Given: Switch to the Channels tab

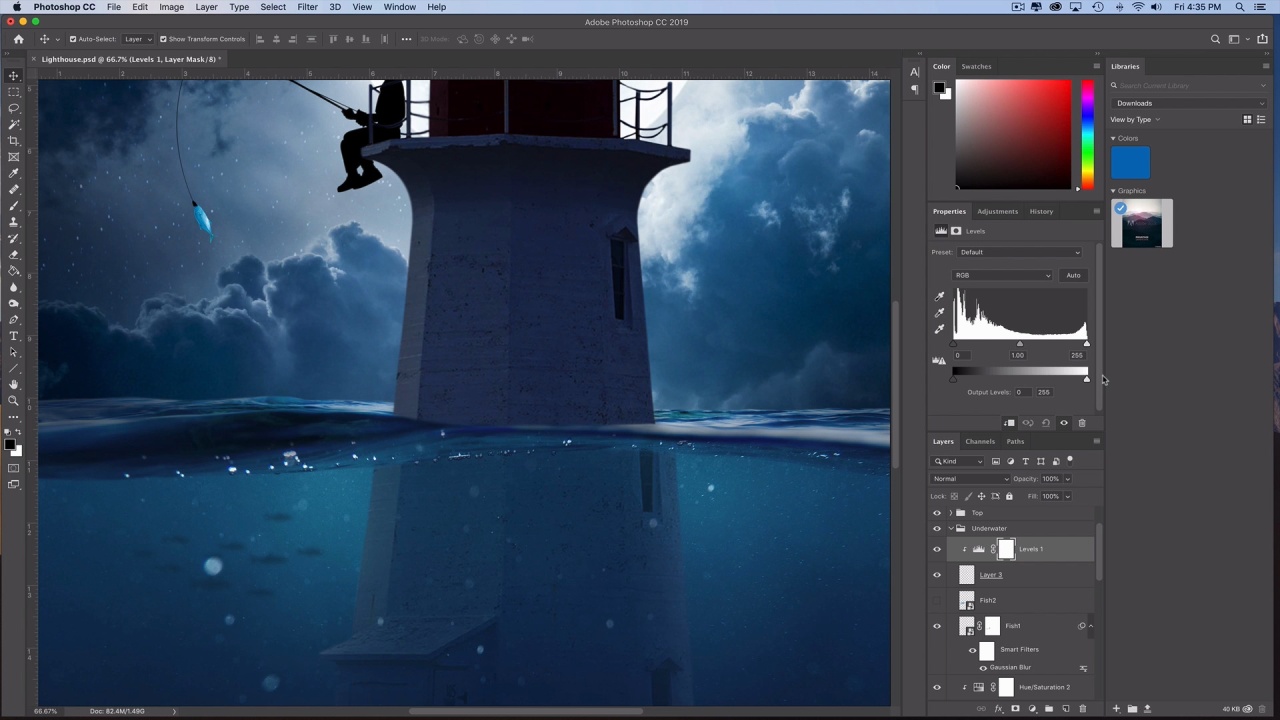Looking at the screenshot, I should tap(979, 441).
